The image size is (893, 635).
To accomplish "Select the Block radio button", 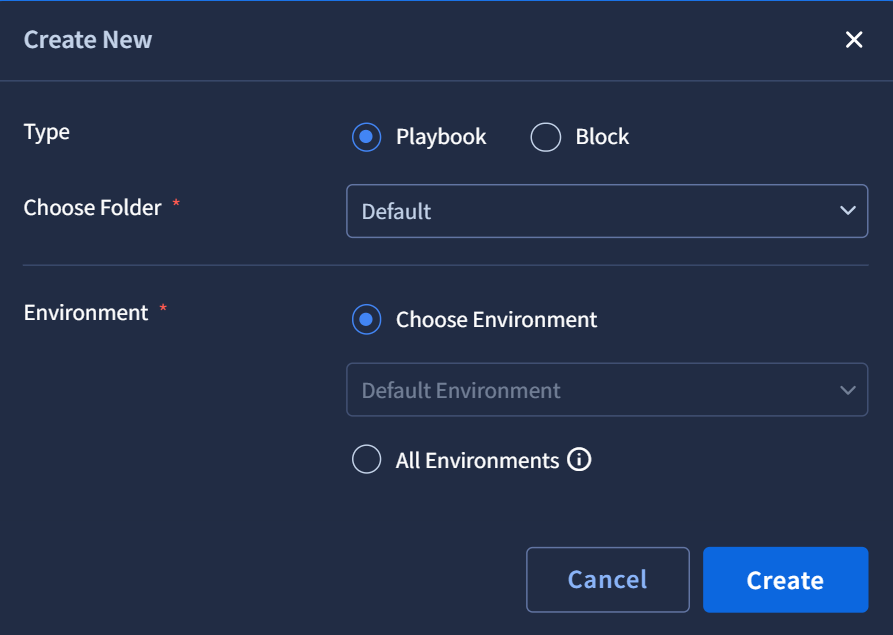I will click(546, 137).
